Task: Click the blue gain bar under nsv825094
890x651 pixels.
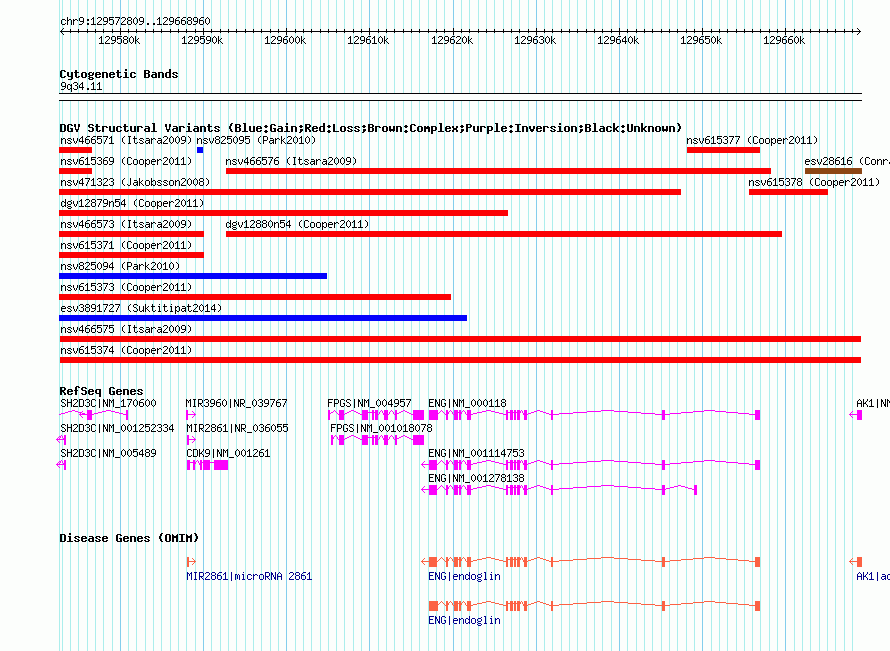Action: (x=193, y=276)
